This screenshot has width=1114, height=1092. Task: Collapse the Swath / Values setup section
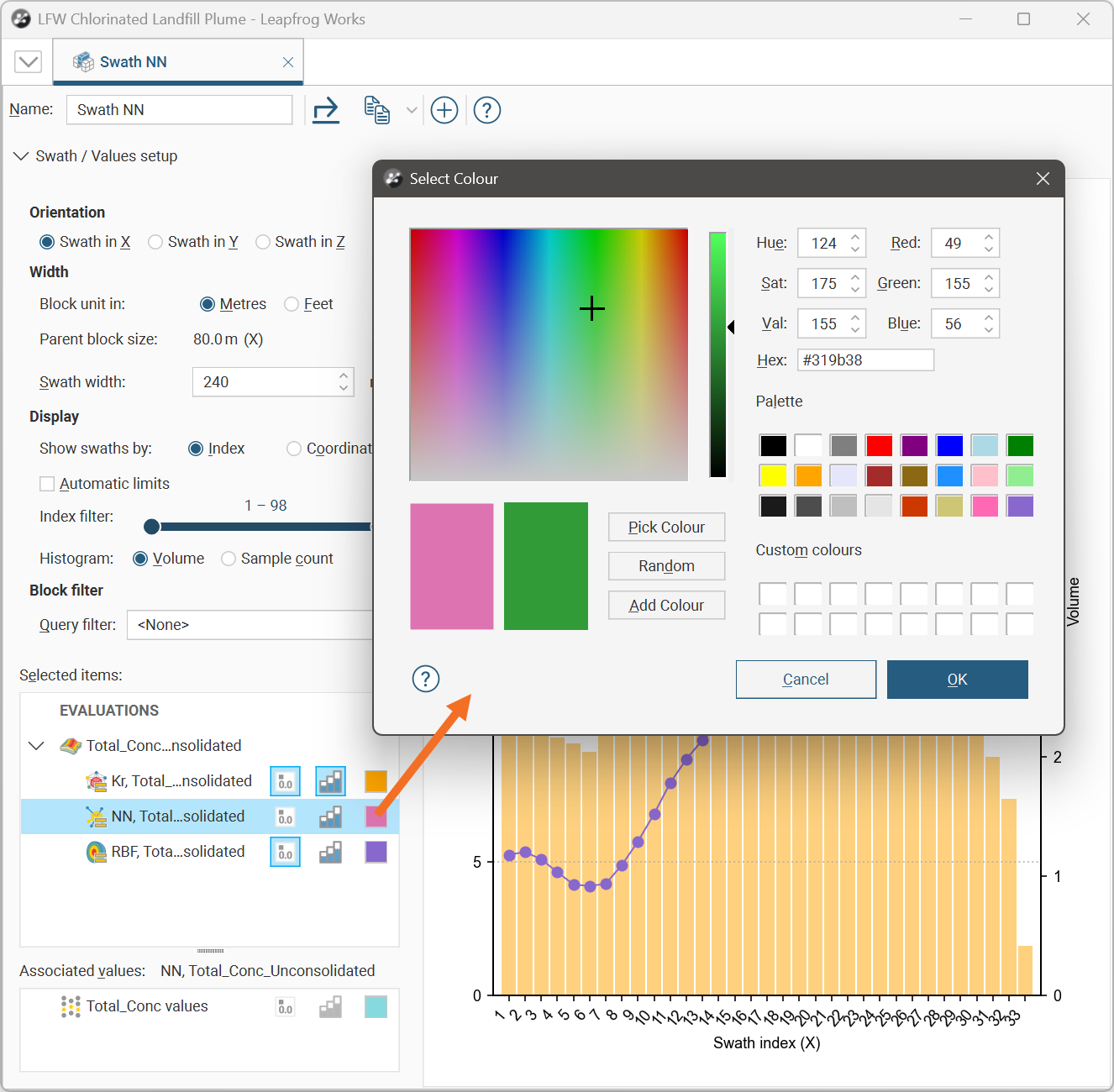click(x=21, y=156)
